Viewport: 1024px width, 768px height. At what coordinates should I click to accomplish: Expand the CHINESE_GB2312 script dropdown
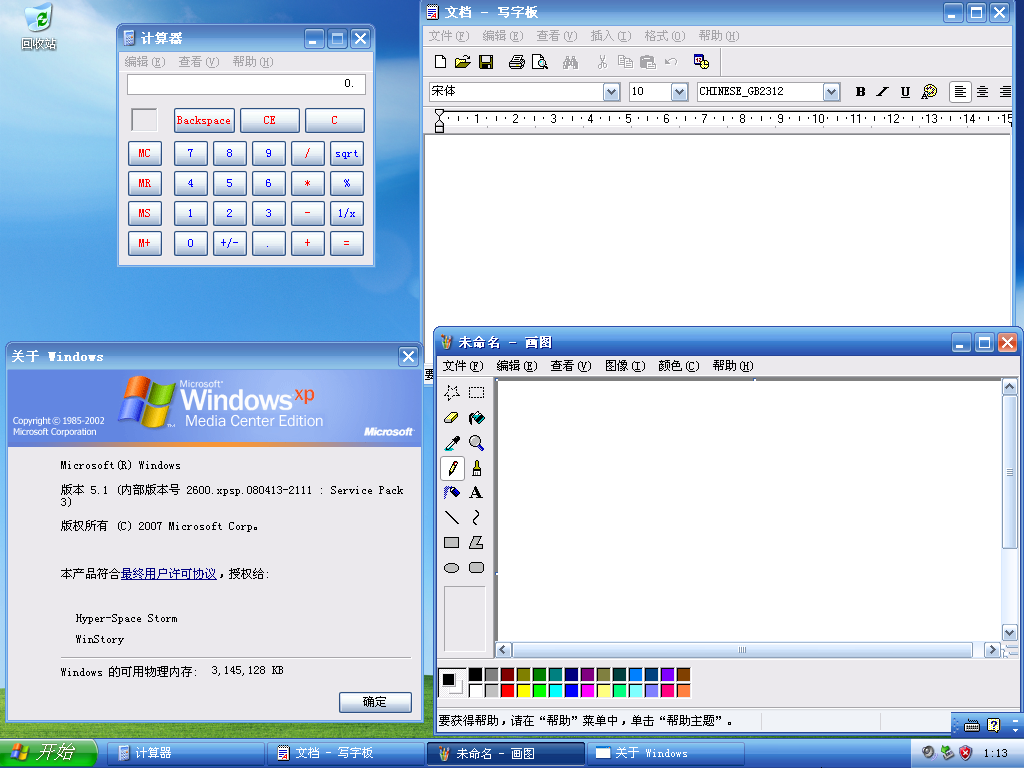click(x=831, y=92)
